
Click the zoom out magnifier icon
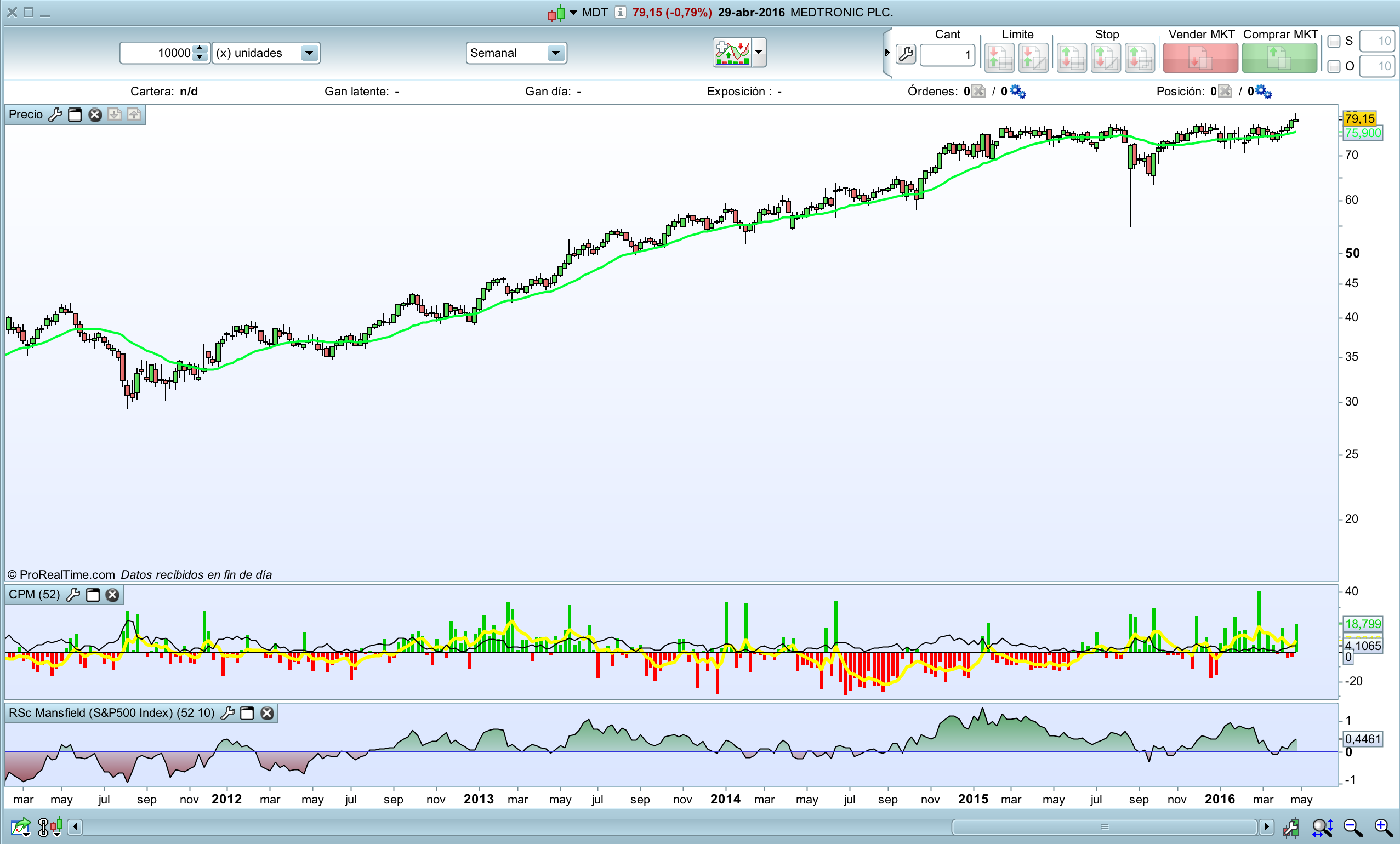coord(1352,828)
